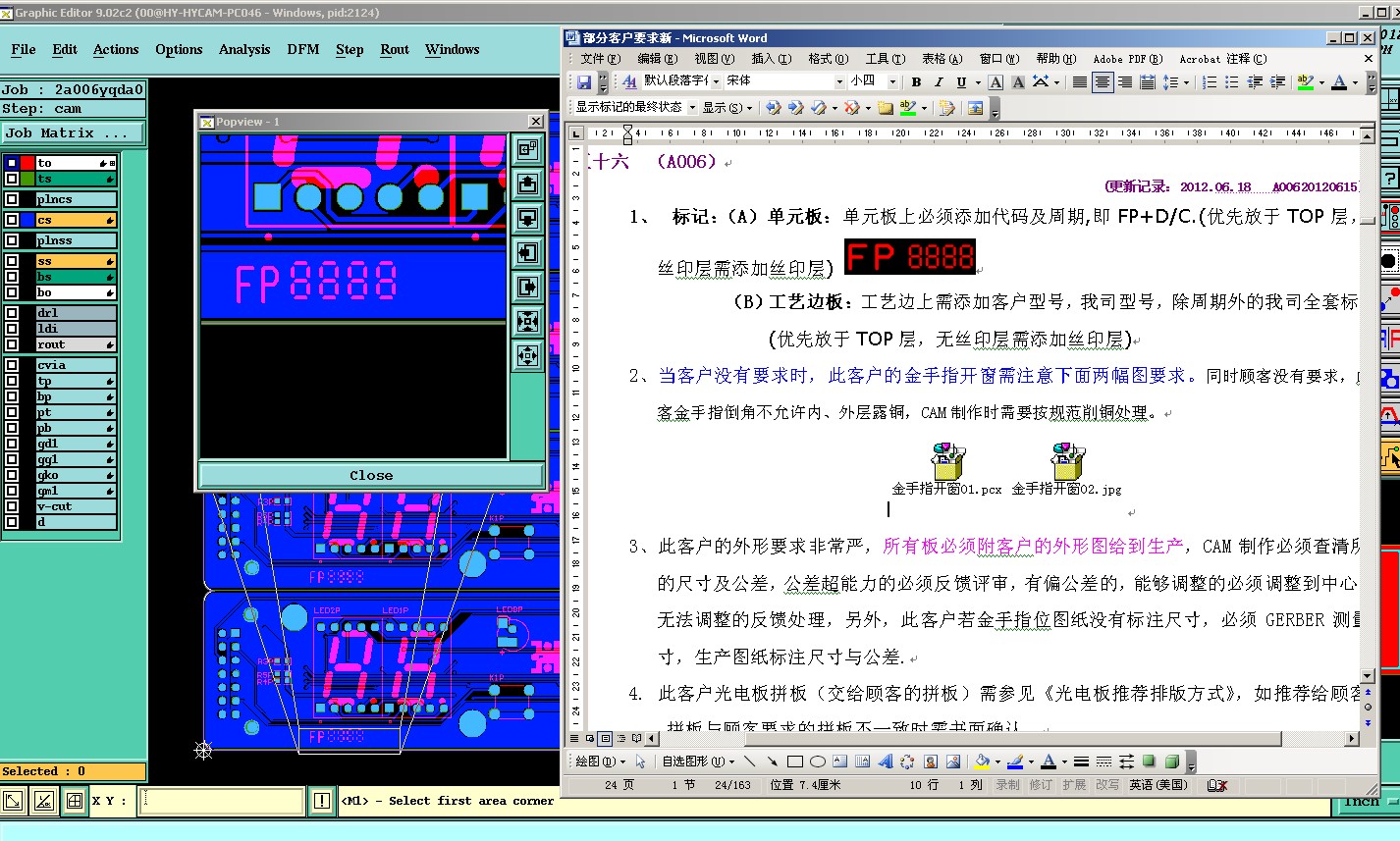Click embedded file 金手指开窗02.jpg
The height and width of the screenshot is (841, 1400).
(1067, 469)
